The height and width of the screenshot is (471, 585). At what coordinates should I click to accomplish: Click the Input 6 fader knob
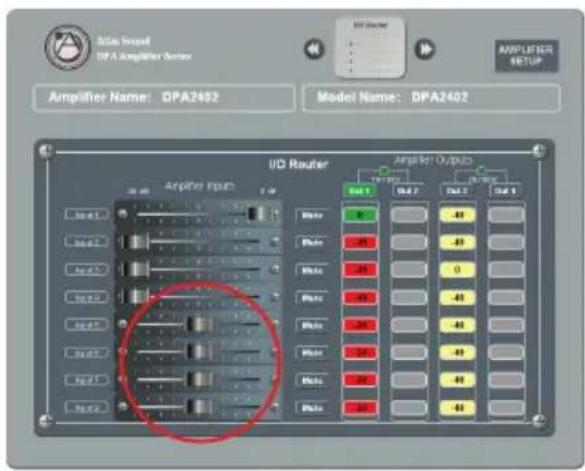click(200, 352)
